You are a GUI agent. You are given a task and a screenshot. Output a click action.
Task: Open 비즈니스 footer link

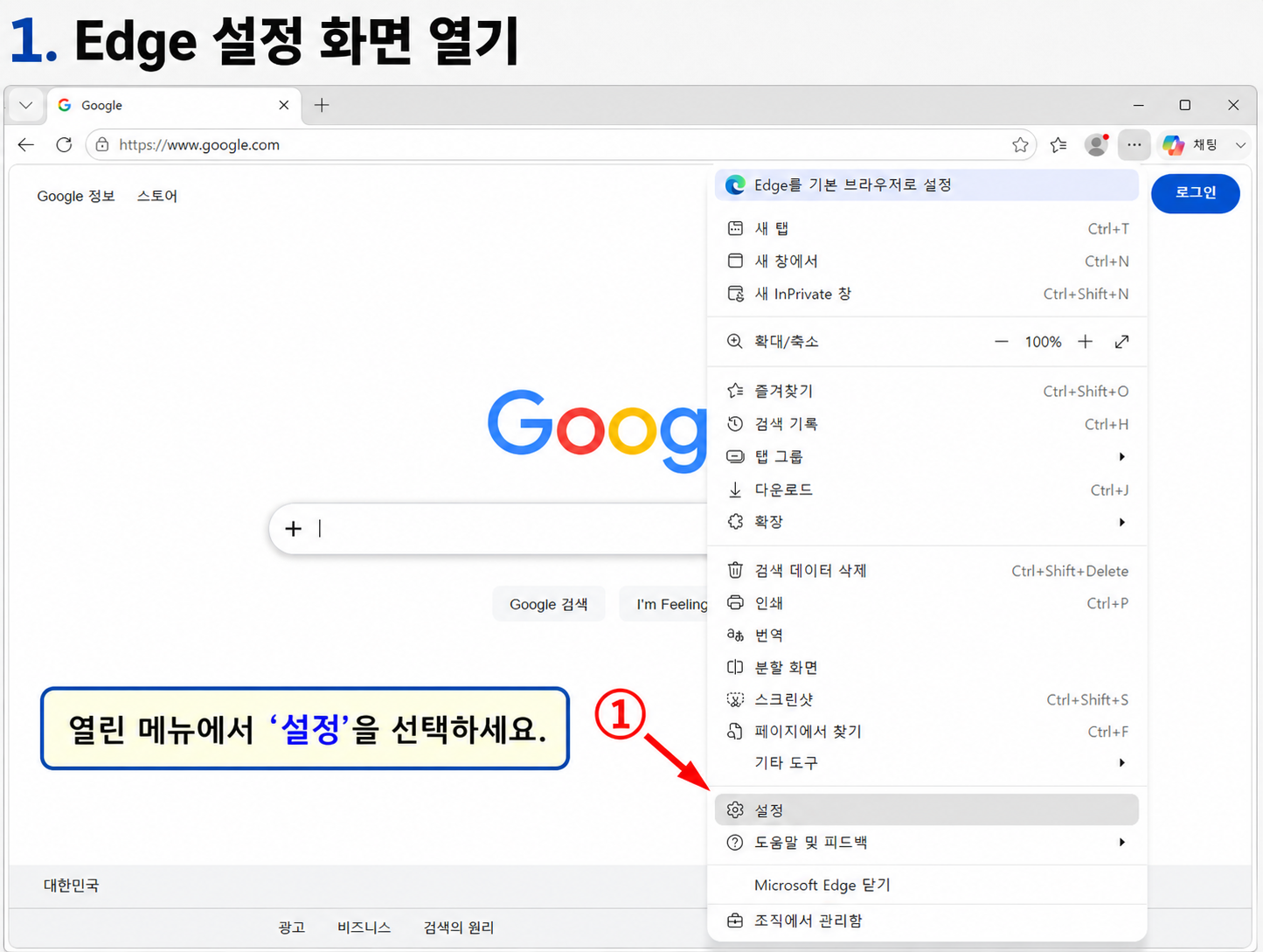(364, 928)
